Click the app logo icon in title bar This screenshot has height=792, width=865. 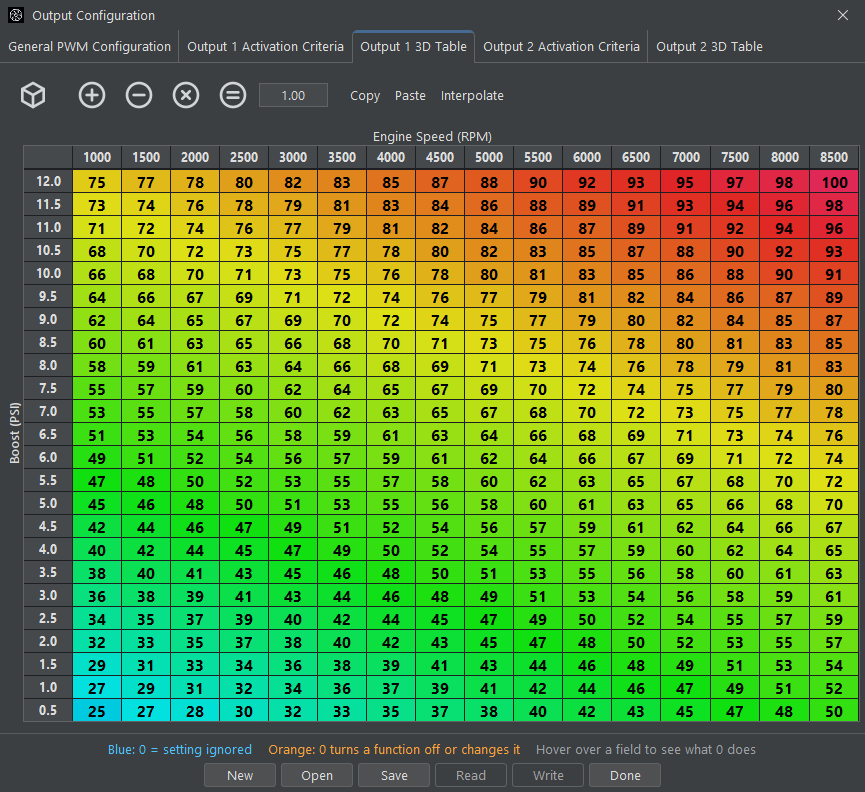pos(16,15)
